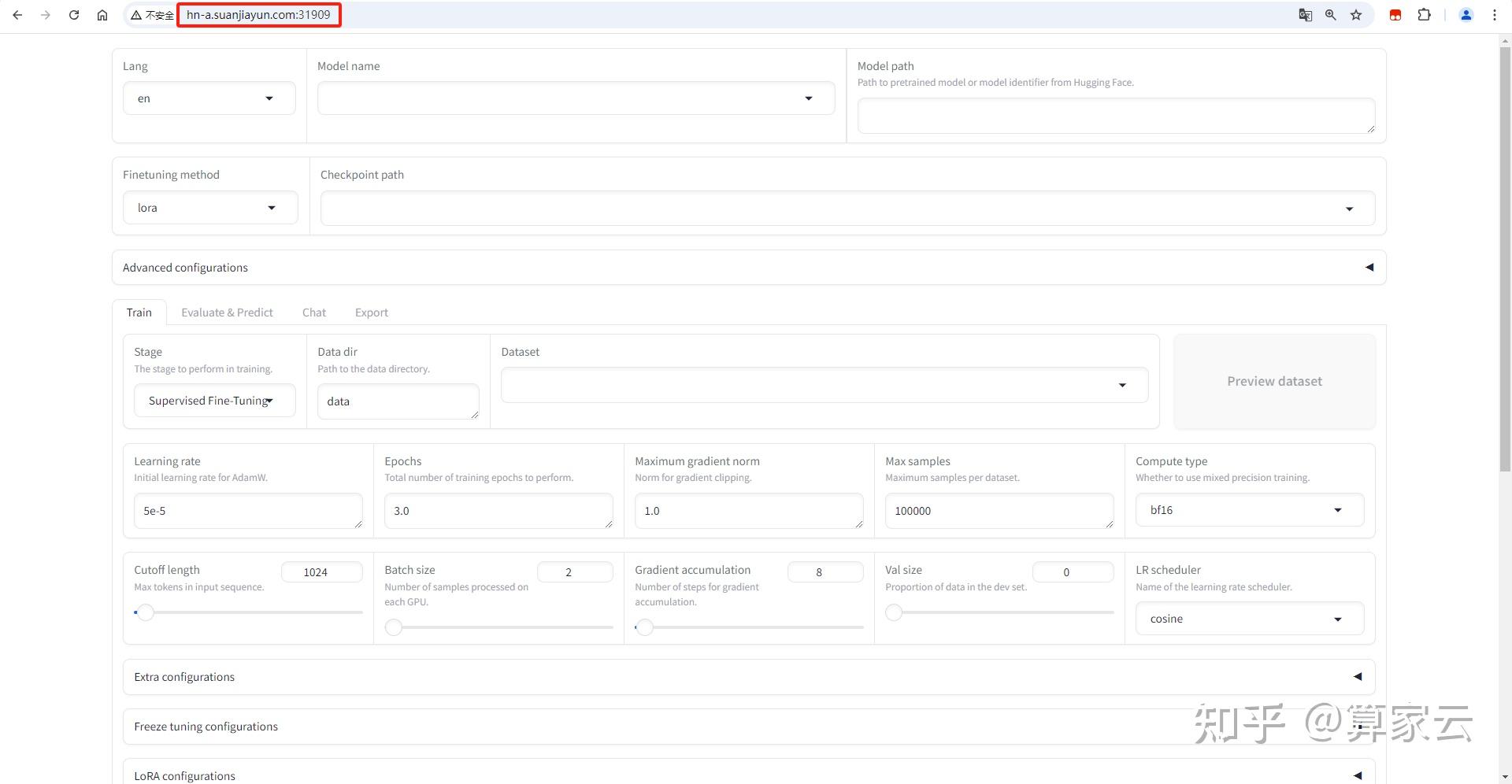Screen dimensions: 1512x784
Task: Open the Lang dropdown
Action: pyautogui.click(x=209, y=98)
